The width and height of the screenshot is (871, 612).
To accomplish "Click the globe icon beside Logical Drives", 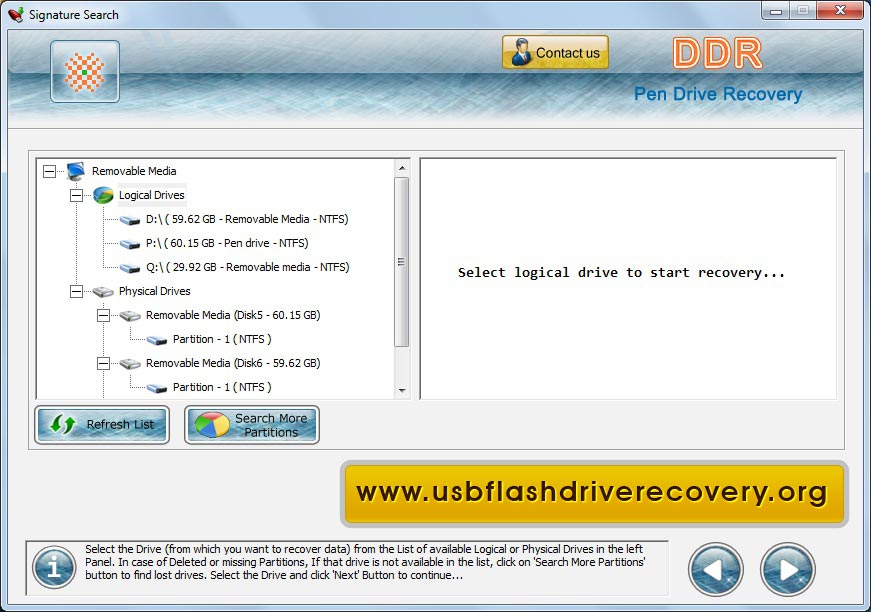I will point(103,195).
